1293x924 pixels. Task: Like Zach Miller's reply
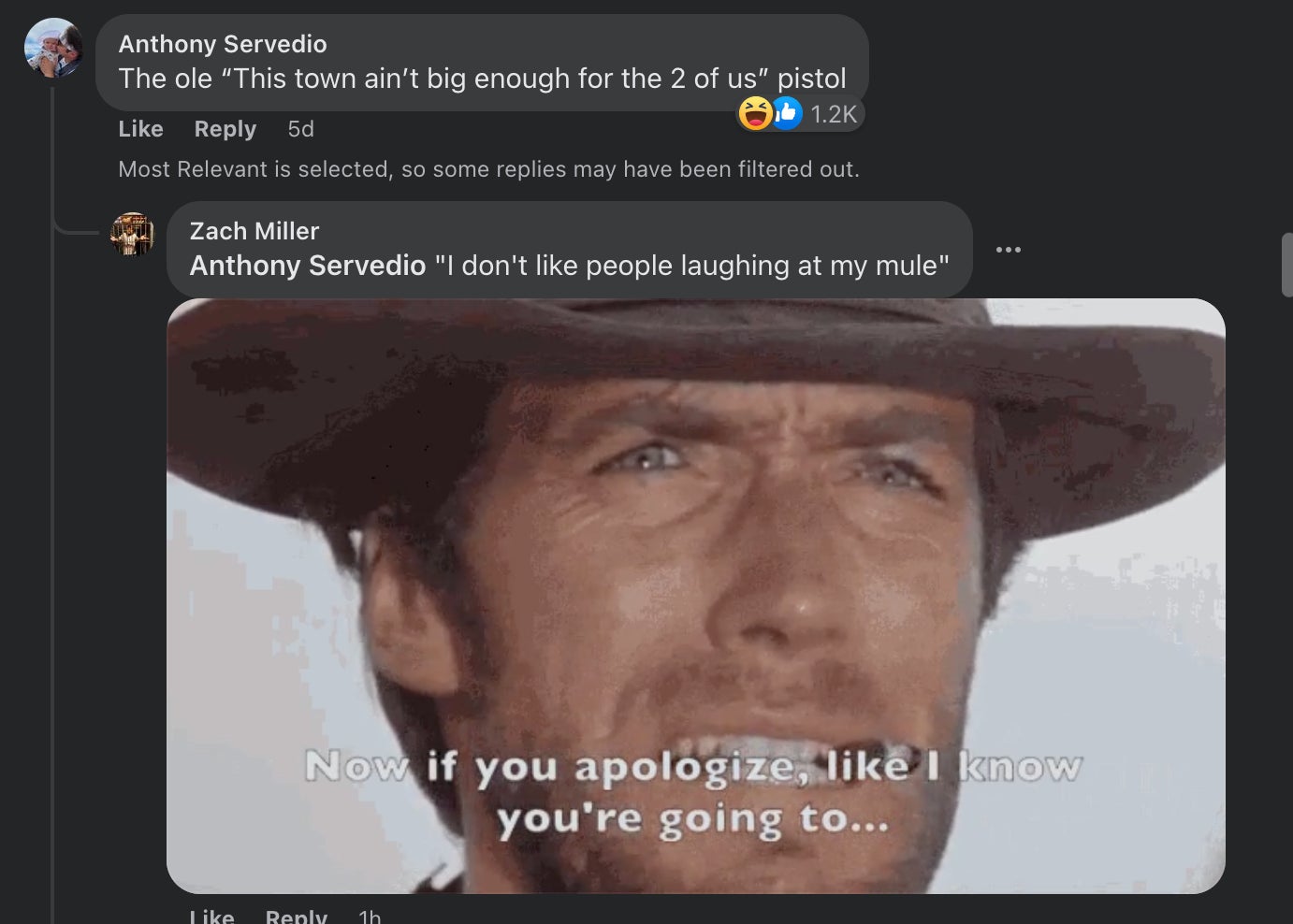point(212,916)
